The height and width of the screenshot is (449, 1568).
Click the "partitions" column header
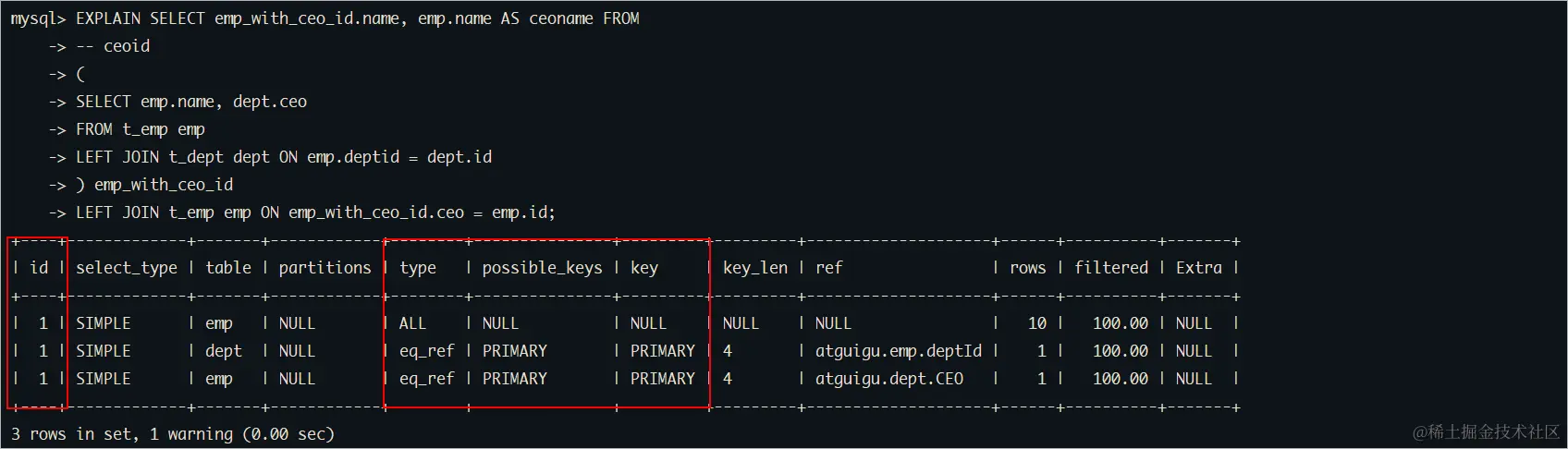[325, 268]
